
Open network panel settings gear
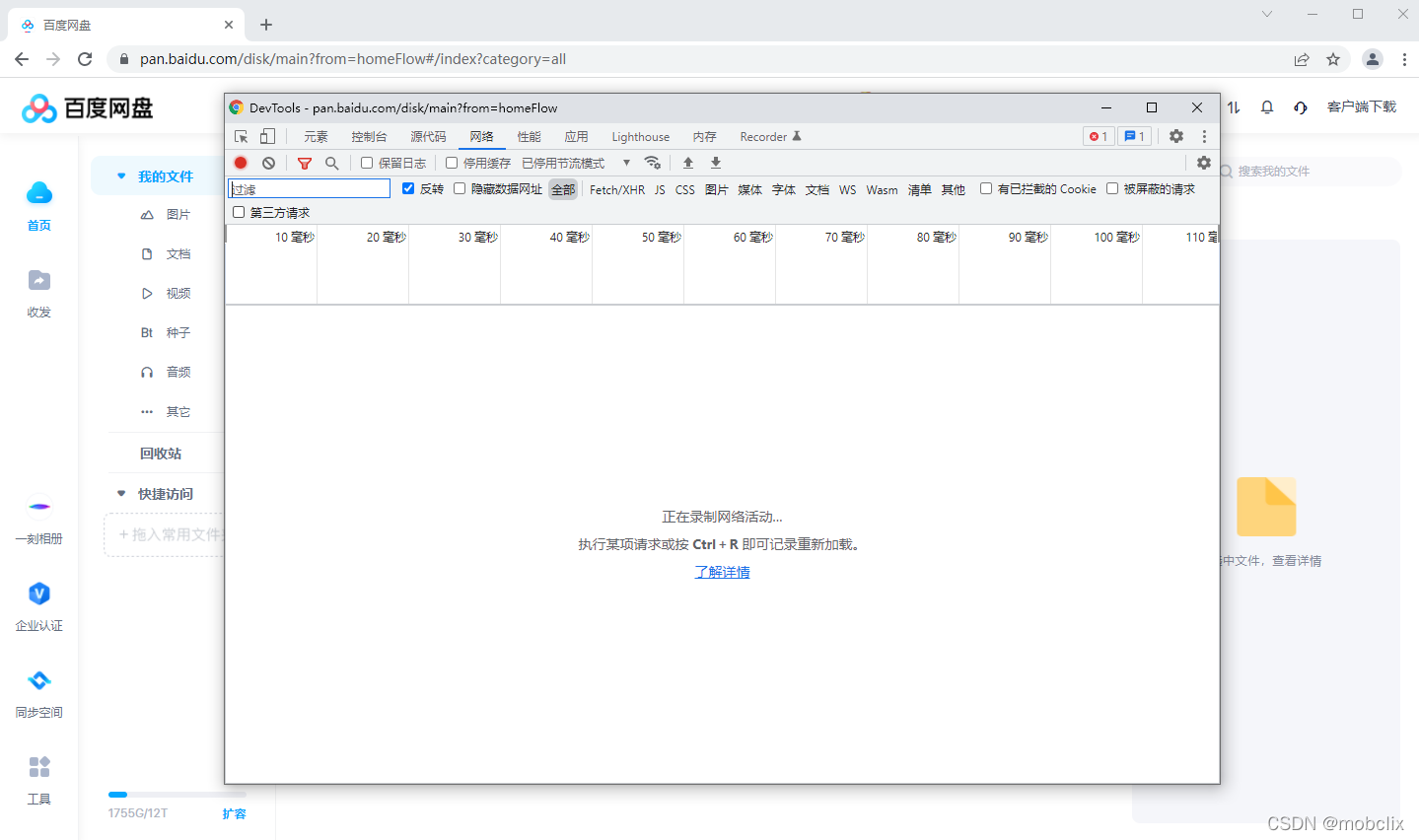(1204, 163)
